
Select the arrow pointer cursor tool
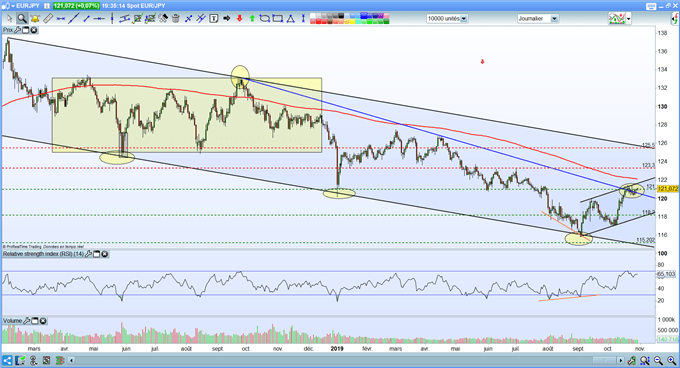[x=10, y=19]
